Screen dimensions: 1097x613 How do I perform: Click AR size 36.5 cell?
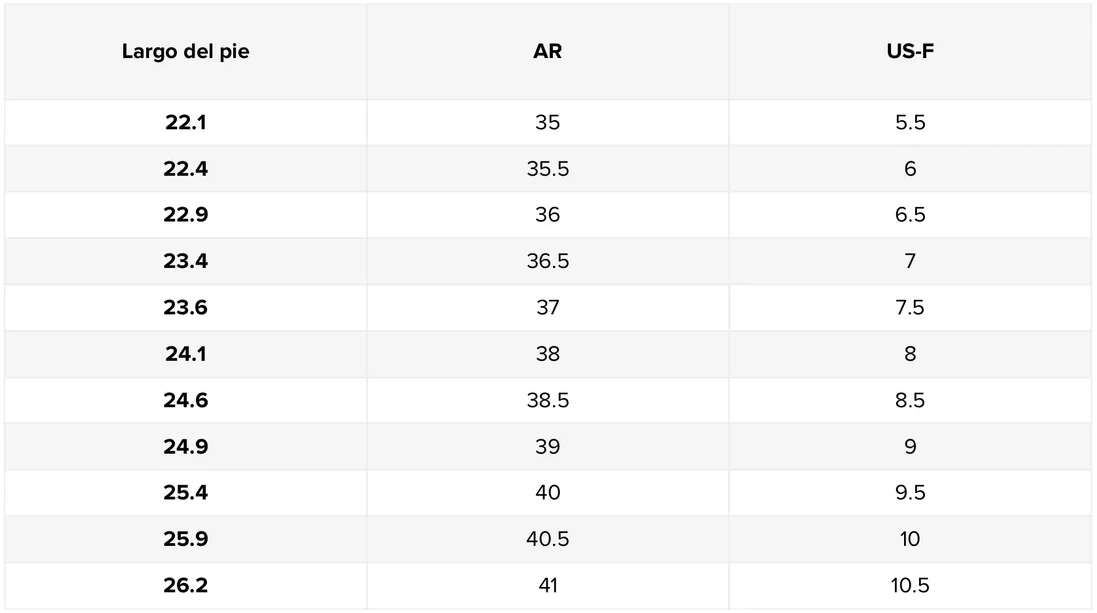point(547,261)
